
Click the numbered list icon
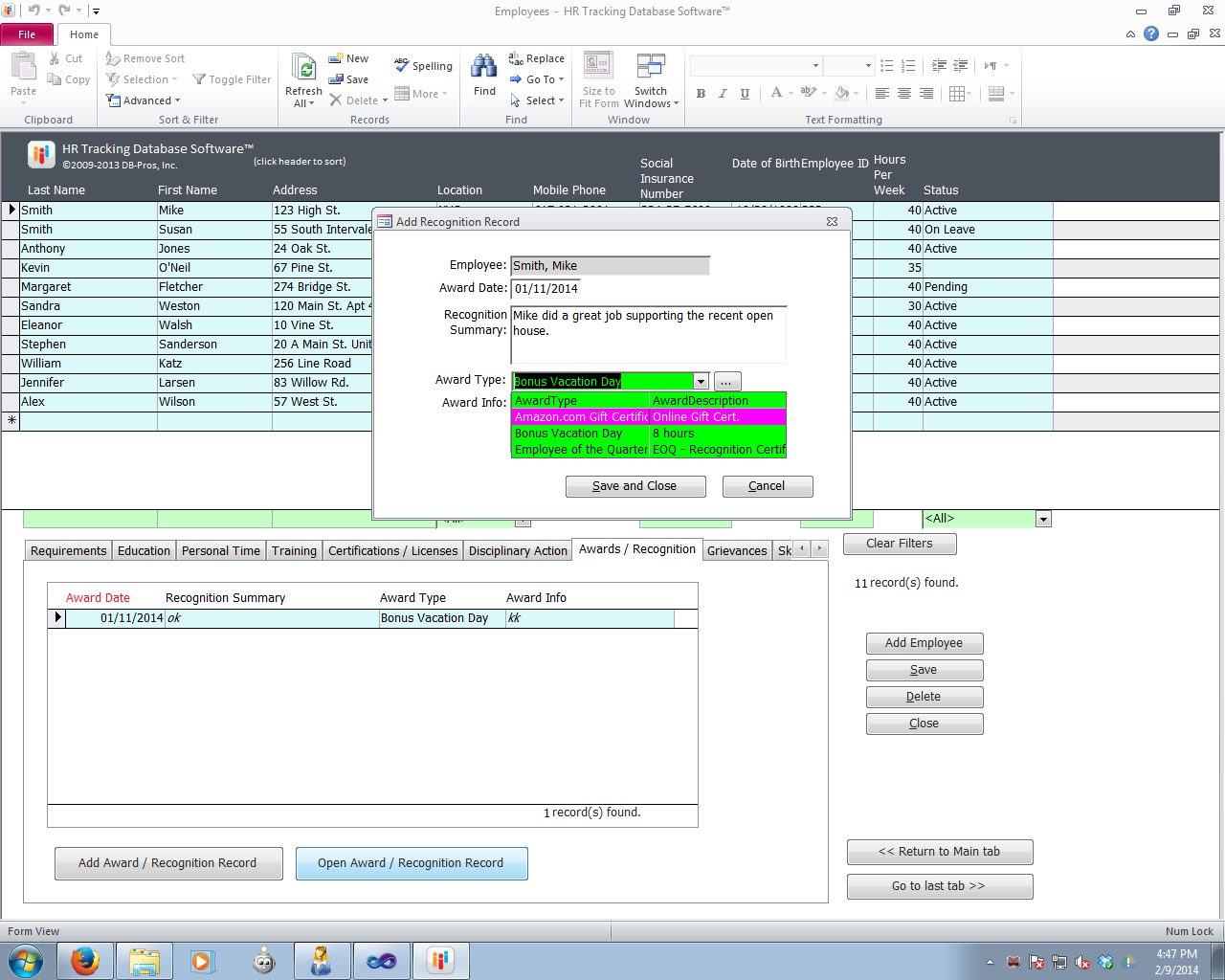(x=908, y=66)
